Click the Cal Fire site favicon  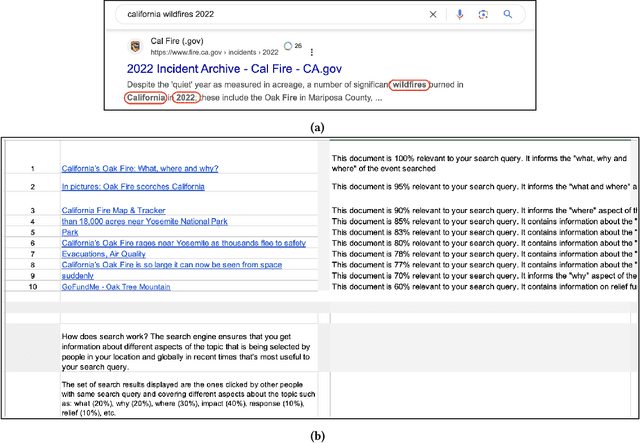[x=135, y=46]
